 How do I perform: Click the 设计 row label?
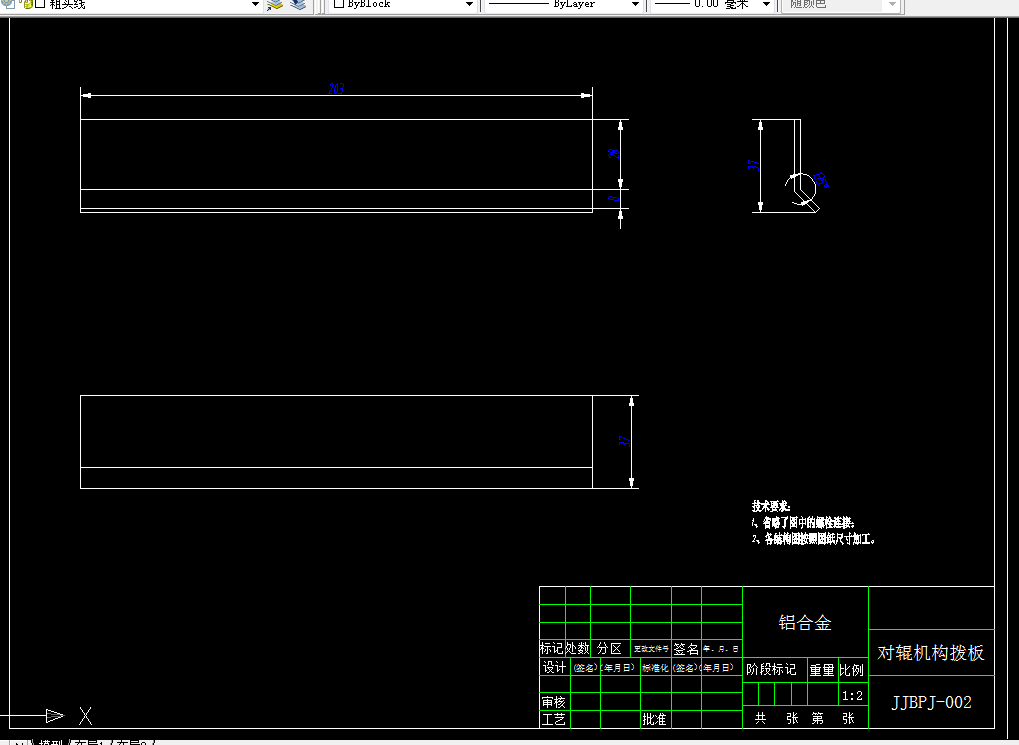[554, 667]
